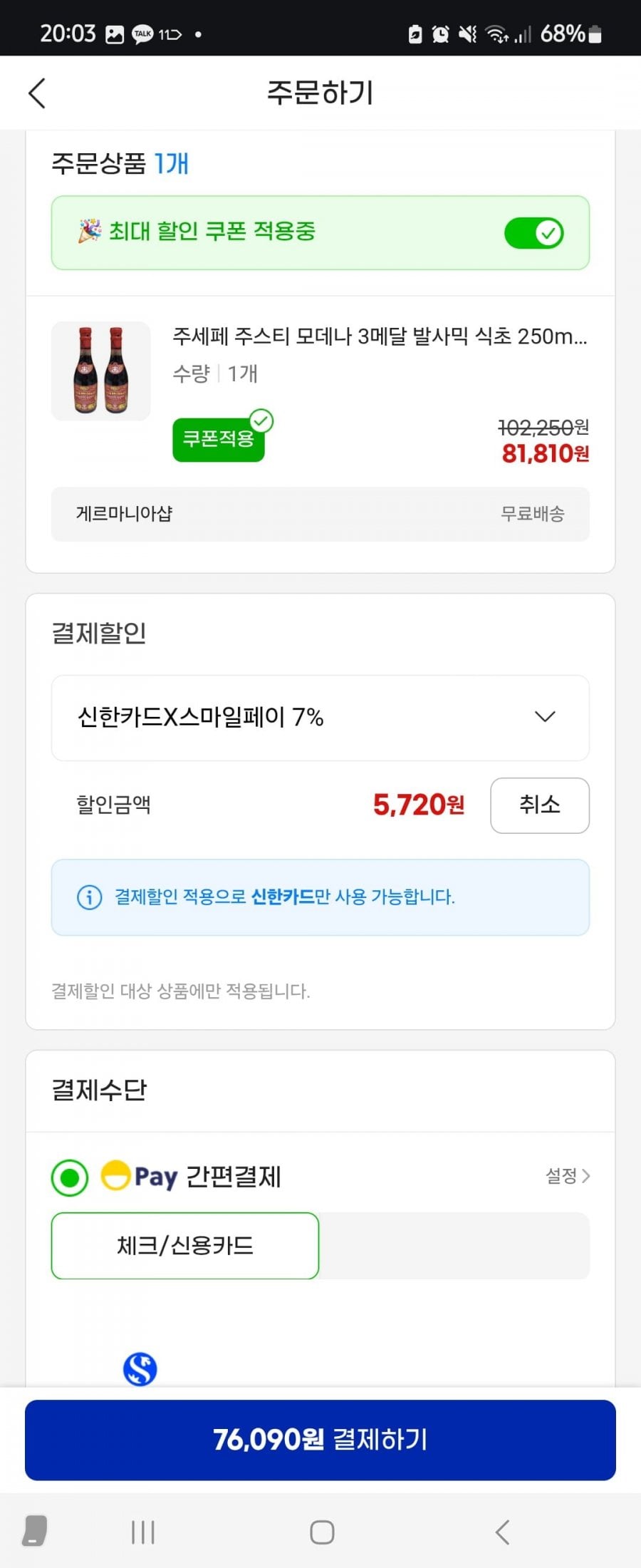The width and height of the screenshot is (641, 1568).
Task: Tap the party popper icon in the coupon banner
Action: pyautogui.click(x=89, y=232)
